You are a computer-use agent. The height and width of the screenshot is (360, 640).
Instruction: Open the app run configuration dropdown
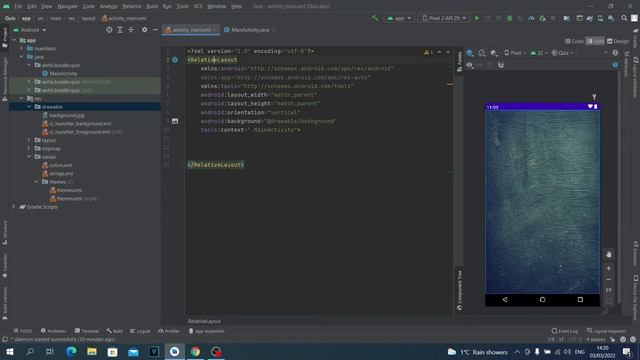click(399, 18)
